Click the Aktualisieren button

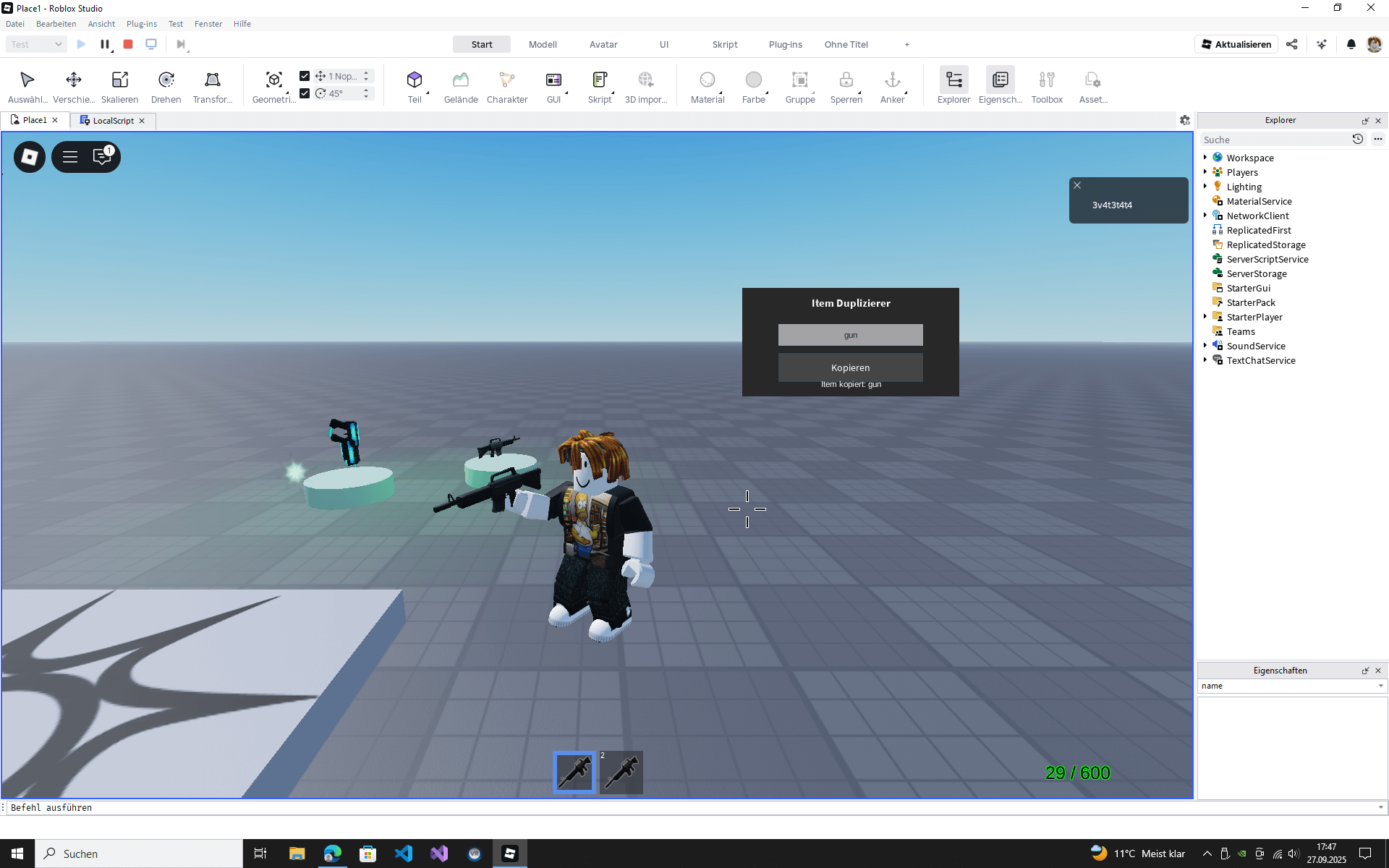click(1236, 44)
